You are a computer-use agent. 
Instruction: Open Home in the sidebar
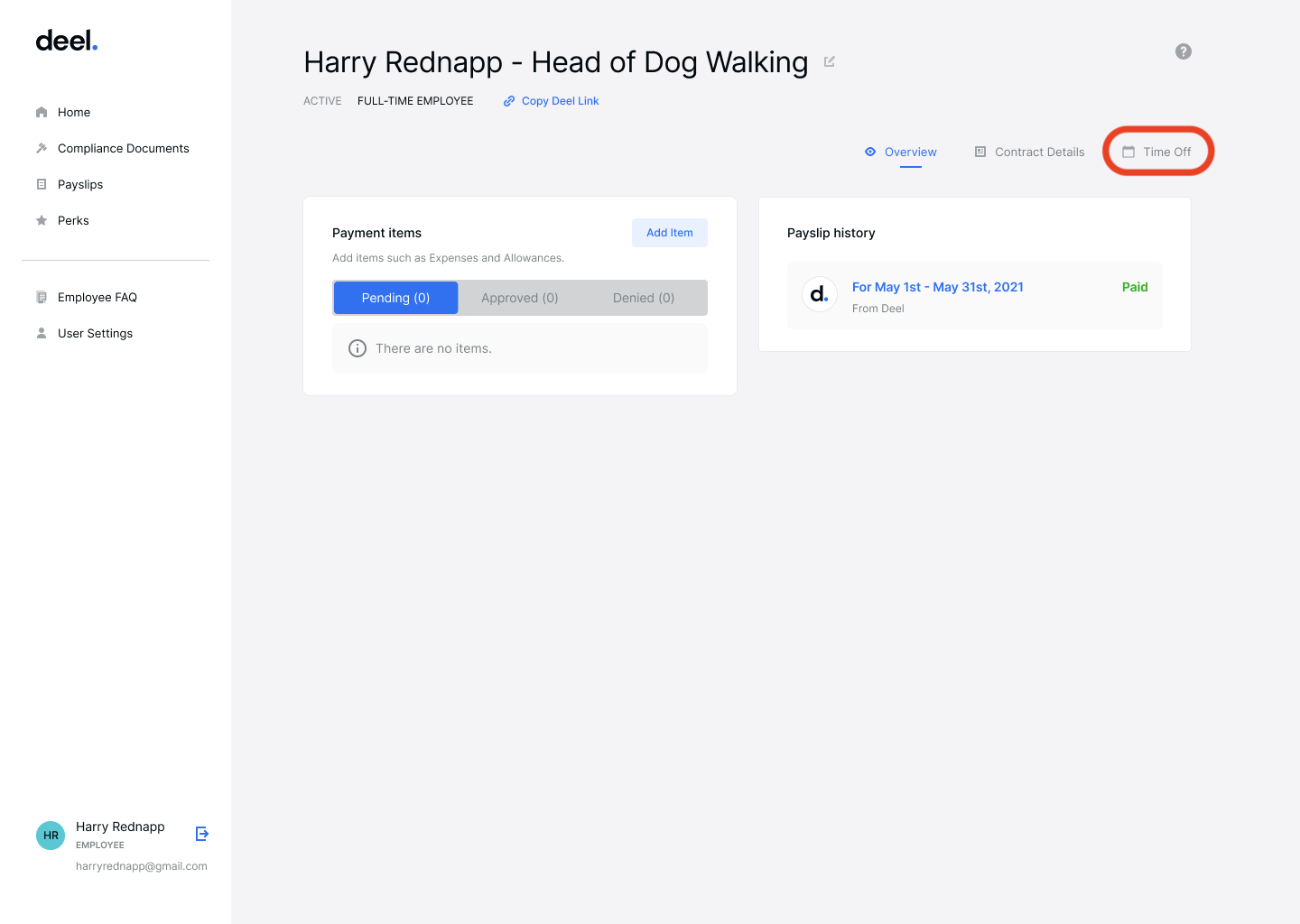[x=74, y=113]
